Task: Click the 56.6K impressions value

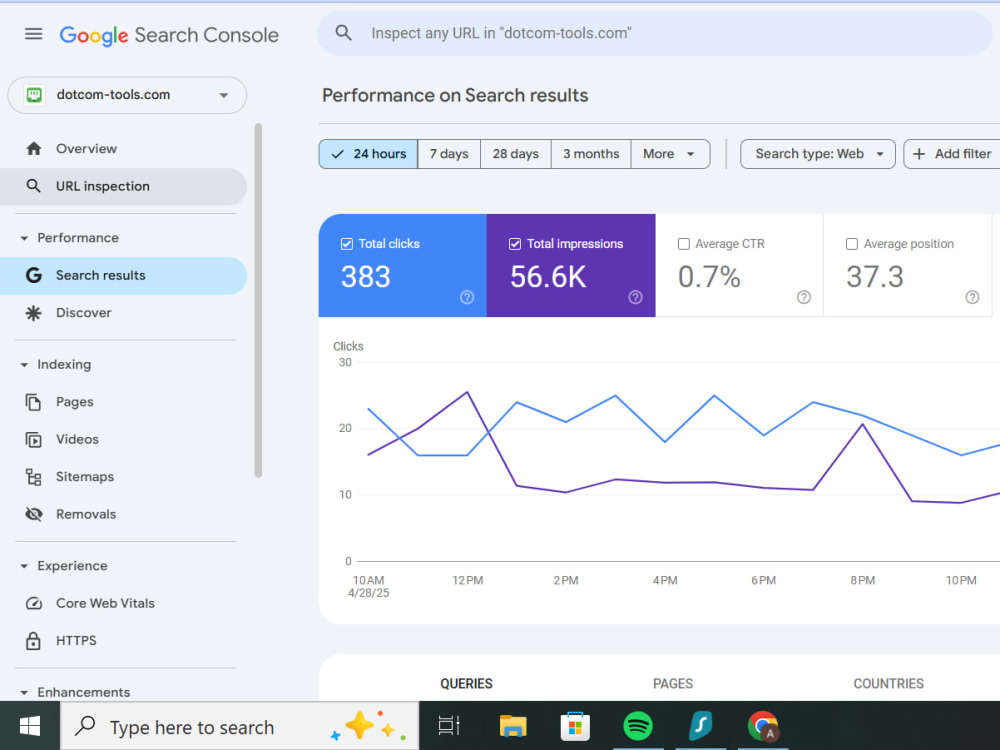Action: coord(548,277)
